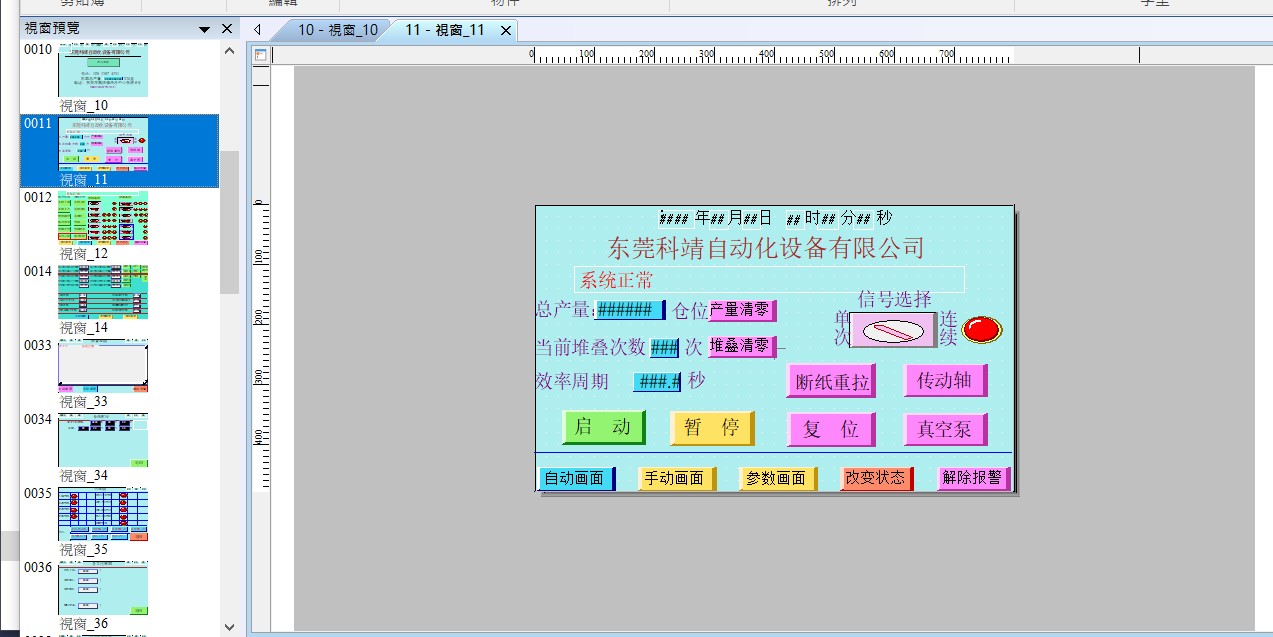Open the 視窗預覽 panel dropdown arrow

coord(205,30)
